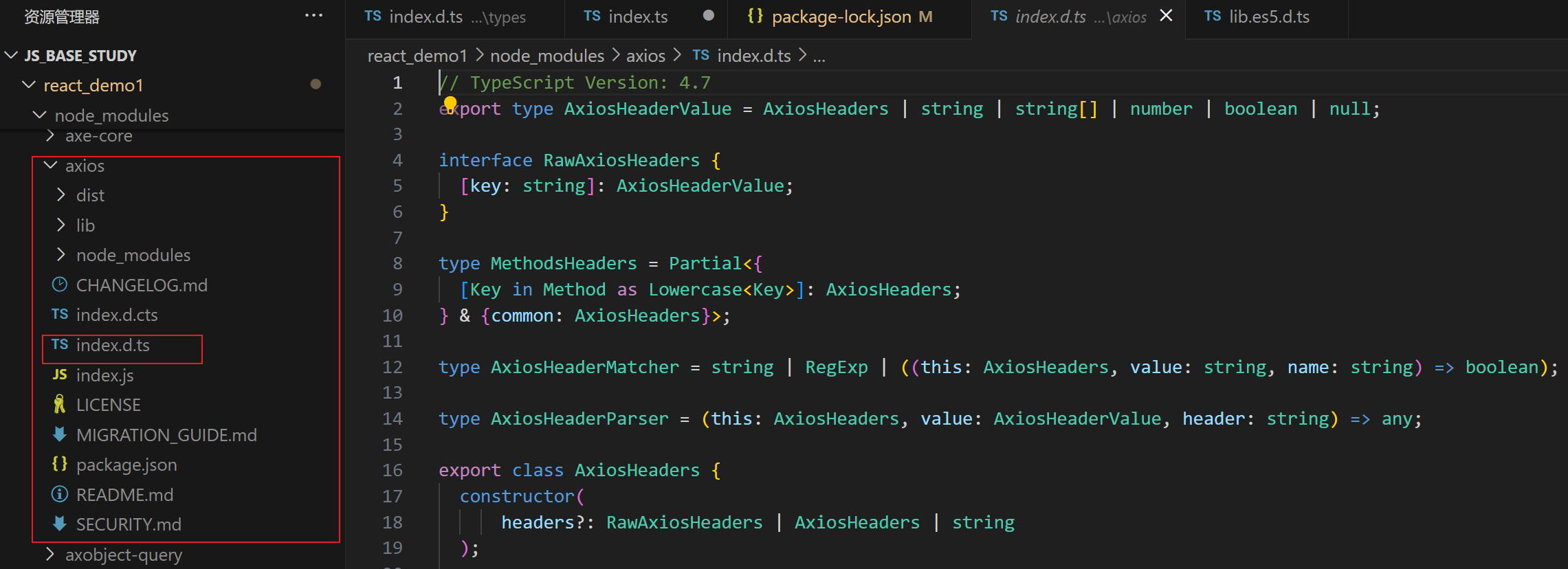Open package.json in axios folder
This screenshot has height=569, width=1568.
click(x=126, y=465)
